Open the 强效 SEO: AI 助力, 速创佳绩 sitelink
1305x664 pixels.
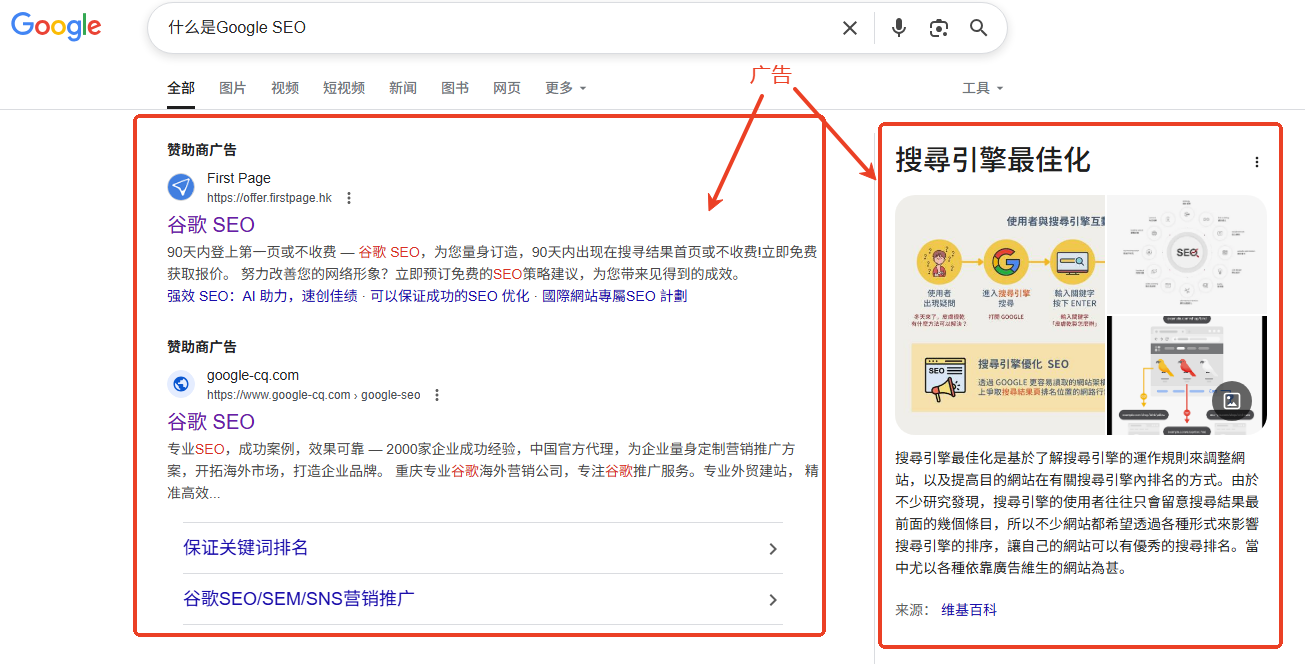(262, 296)
